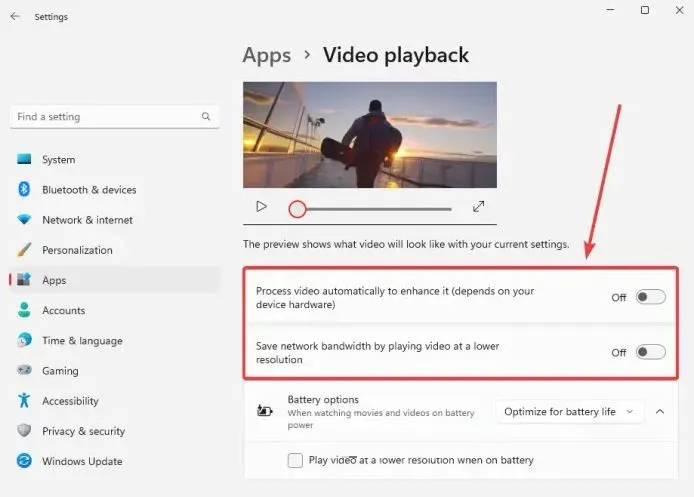Click the Apps breadcrumb link

267,56
